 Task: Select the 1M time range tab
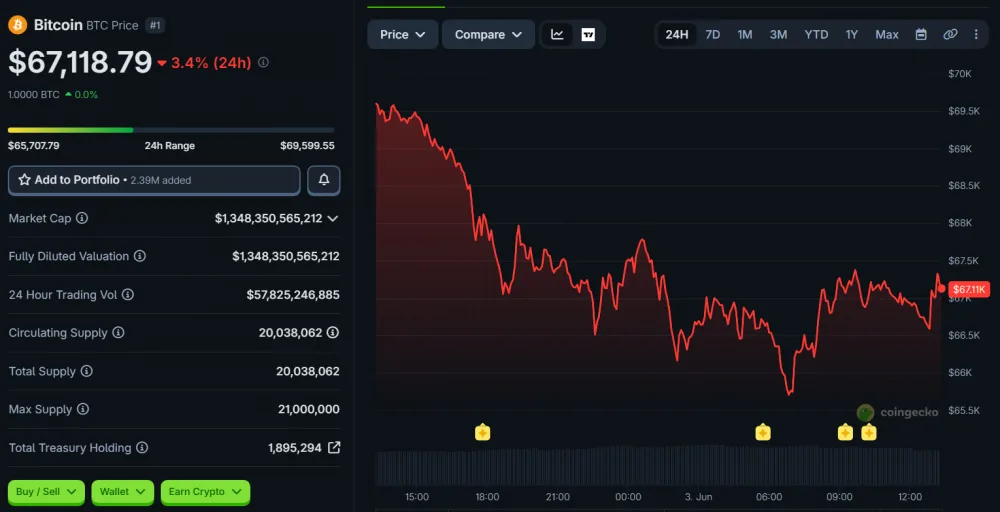pyautogui.click(x=745, y=34)
